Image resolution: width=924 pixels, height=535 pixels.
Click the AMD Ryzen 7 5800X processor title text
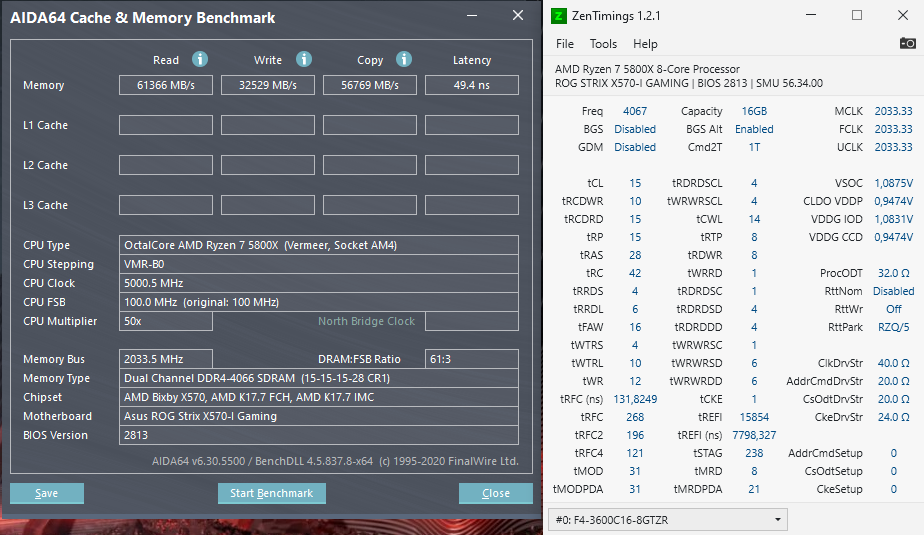point(647,69)
